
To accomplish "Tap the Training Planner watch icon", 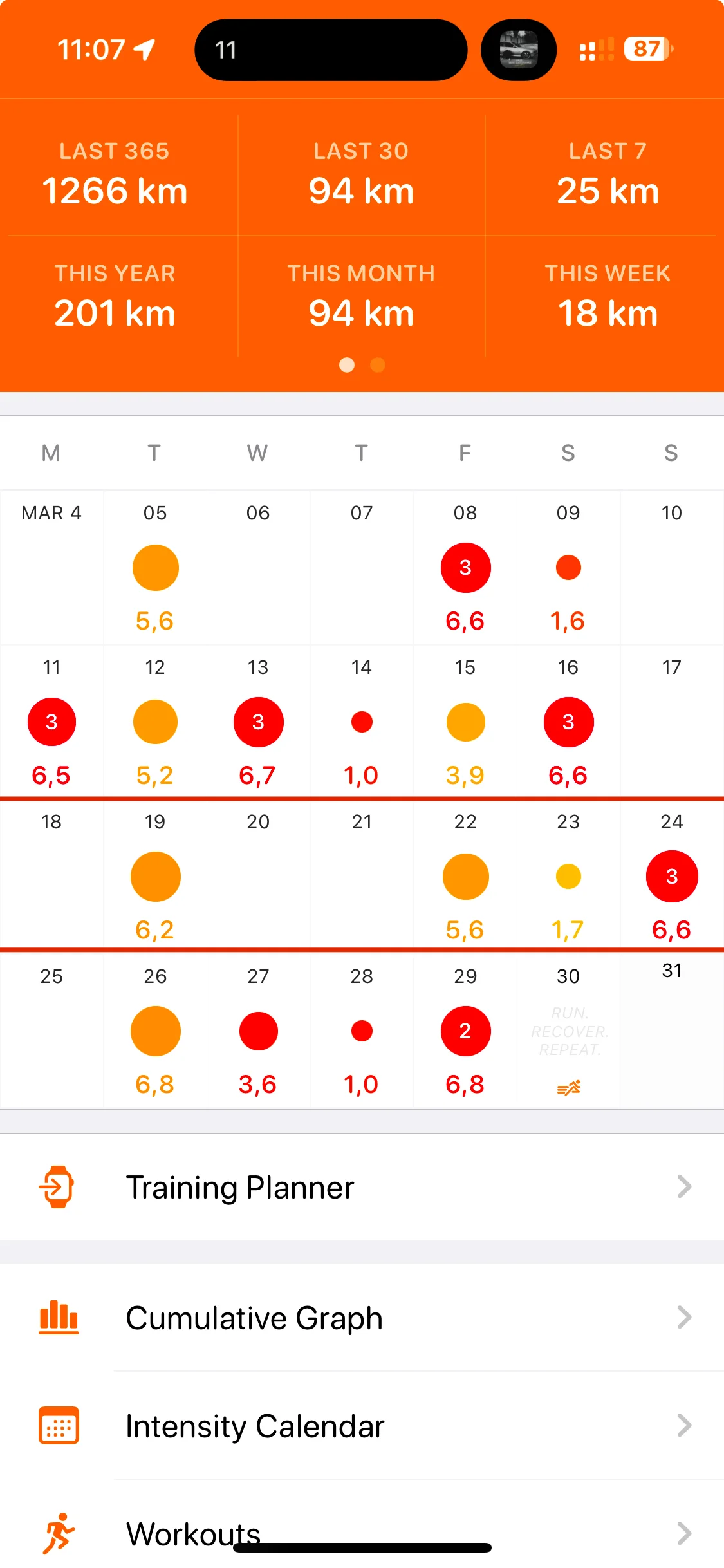I will pyautogui.click(x=58, y=1186).
